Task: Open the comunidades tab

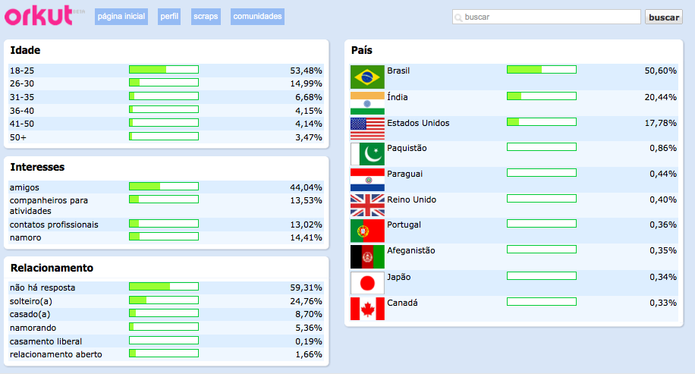Action: point(258,16)
